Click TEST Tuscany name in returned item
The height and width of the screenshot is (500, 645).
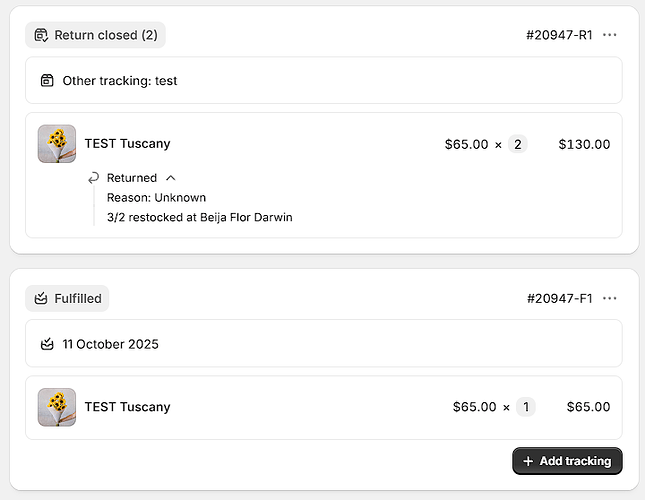point(127,144)
